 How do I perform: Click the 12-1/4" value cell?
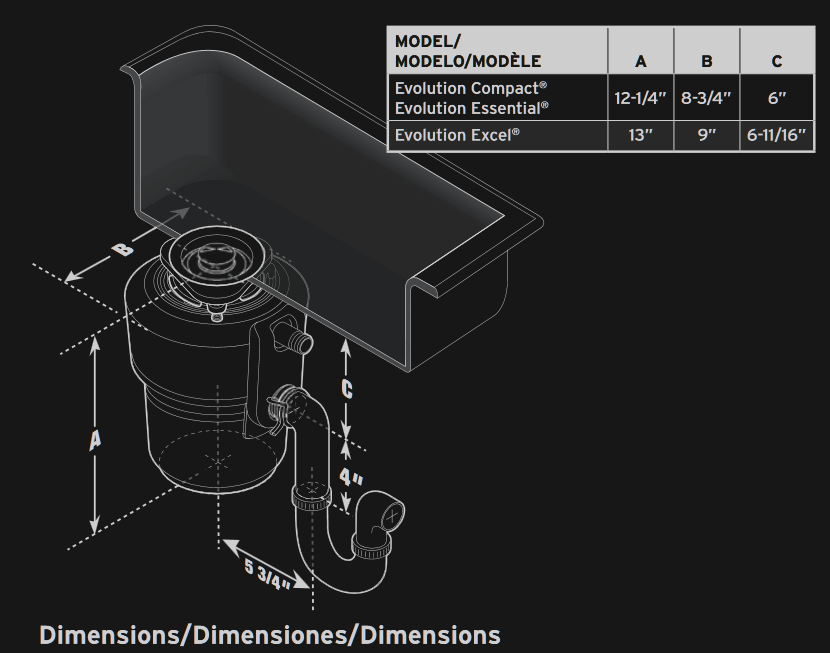(640, 98)
